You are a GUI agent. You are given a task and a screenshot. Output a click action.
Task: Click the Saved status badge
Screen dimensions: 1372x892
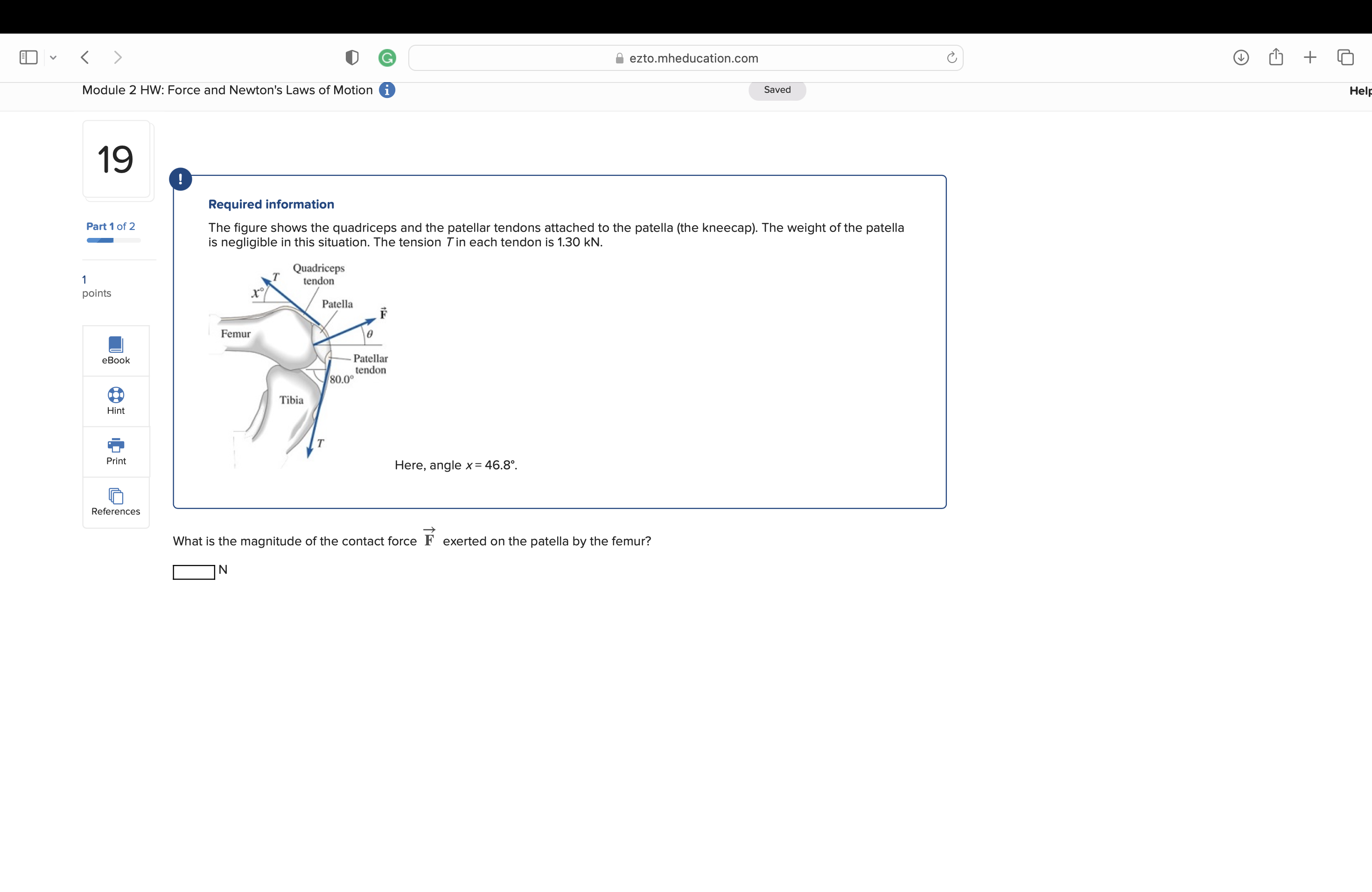tap(777, 90)
